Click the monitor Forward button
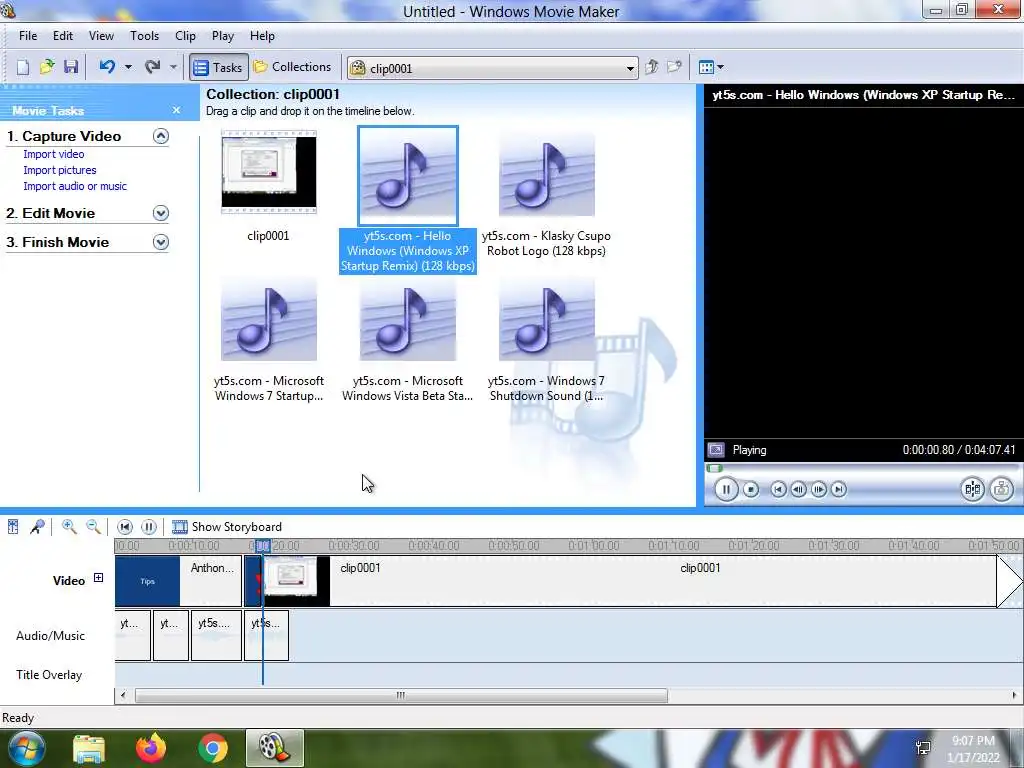Image resolution: width=1024 pixels, height=768 pixels. point(839,489)
